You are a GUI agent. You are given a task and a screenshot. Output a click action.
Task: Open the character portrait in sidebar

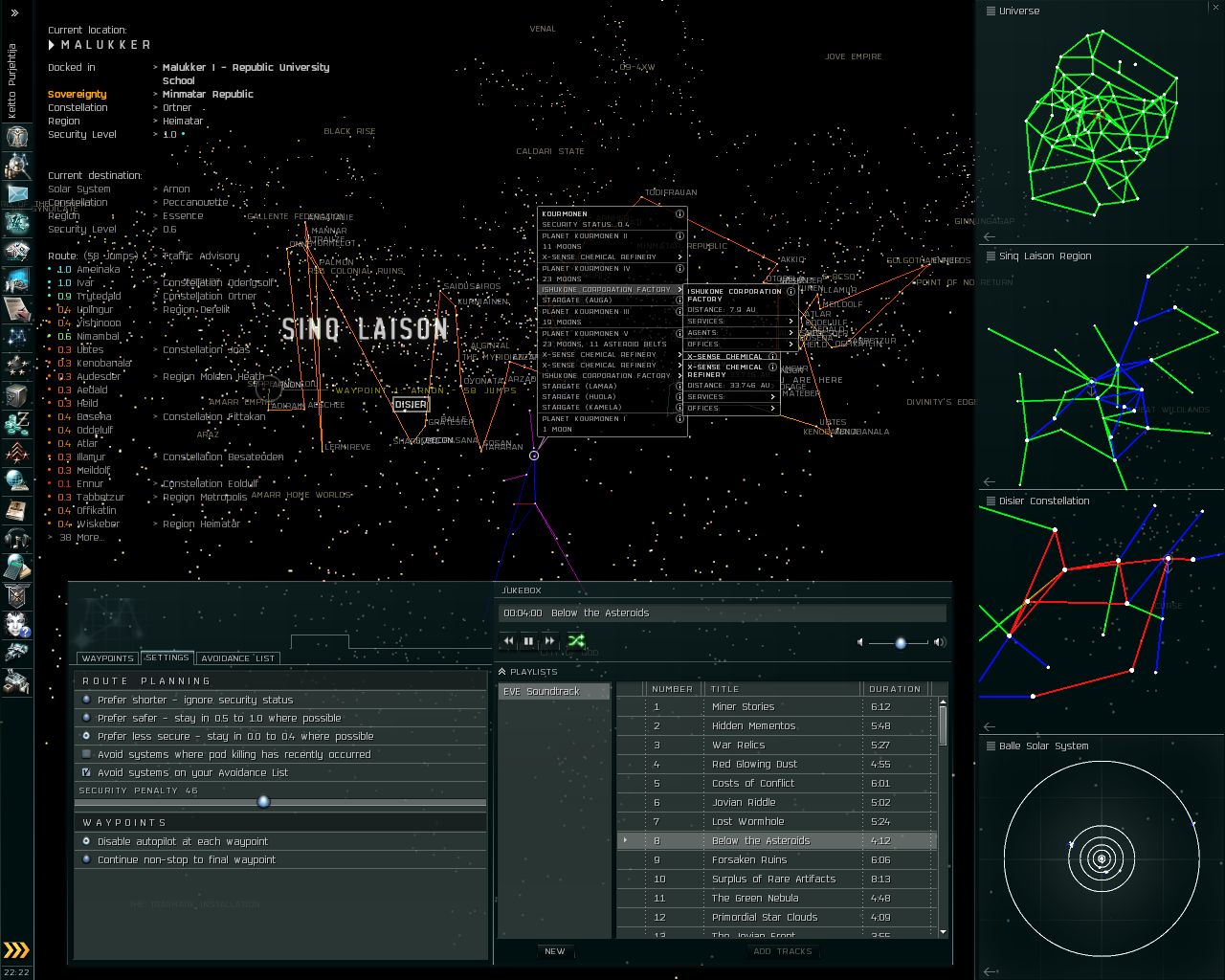[16, 136]
